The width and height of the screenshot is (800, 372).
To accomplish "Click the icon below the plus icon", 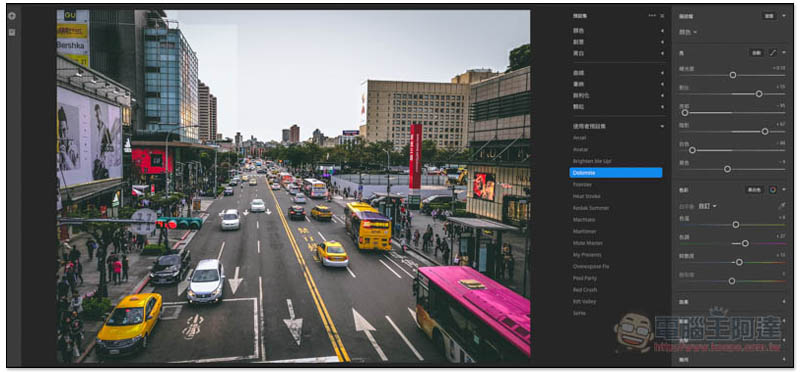I will point(12,32).
